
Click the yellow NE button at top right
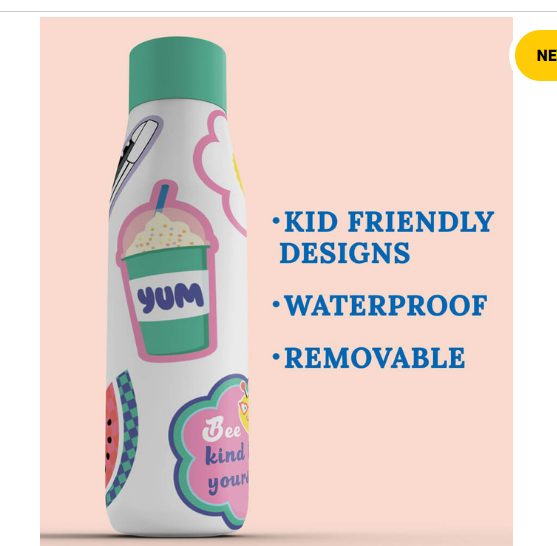536,55
